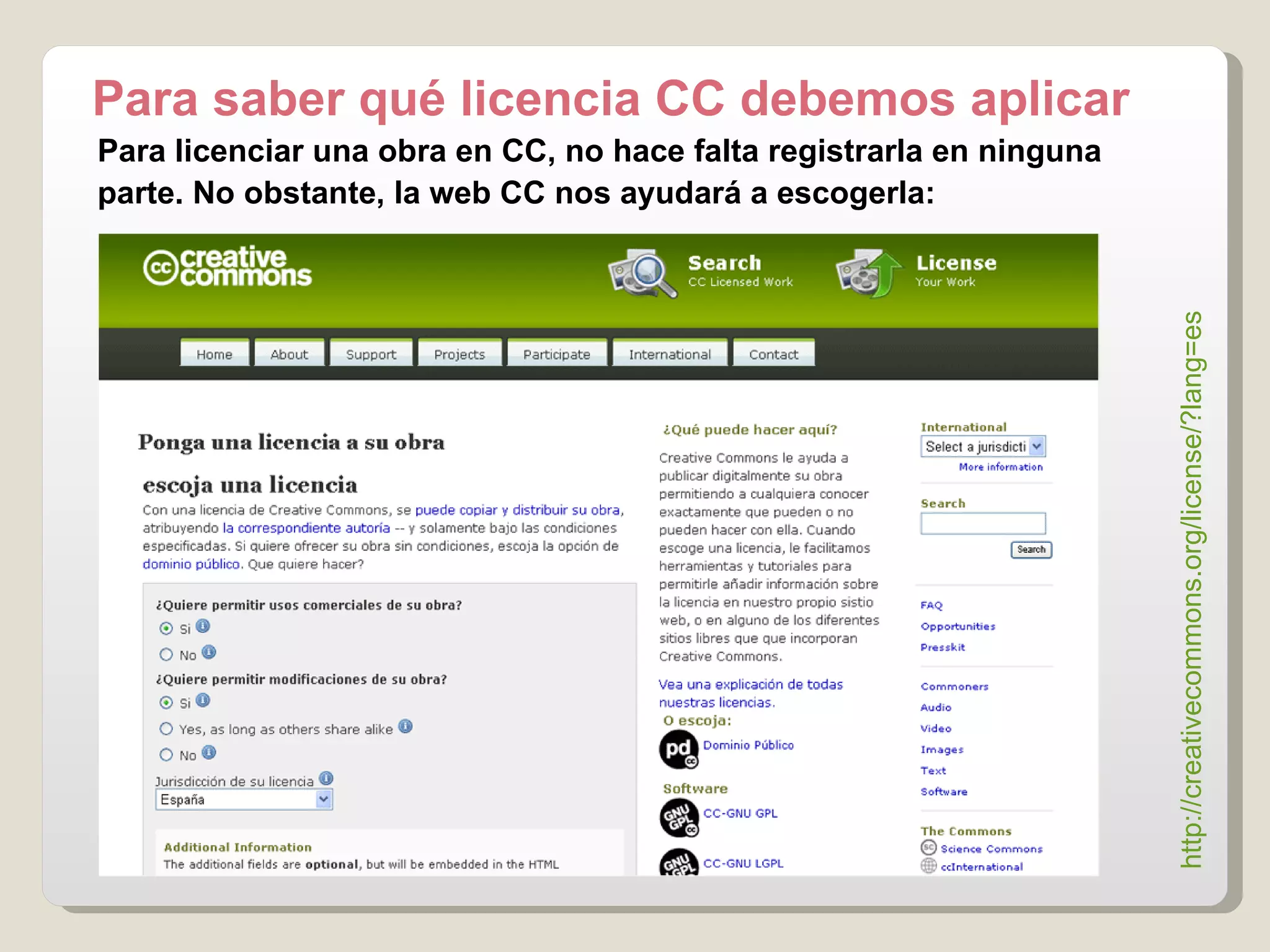Open the Dominio Público link
The image size is (1270, 952).
748,745
